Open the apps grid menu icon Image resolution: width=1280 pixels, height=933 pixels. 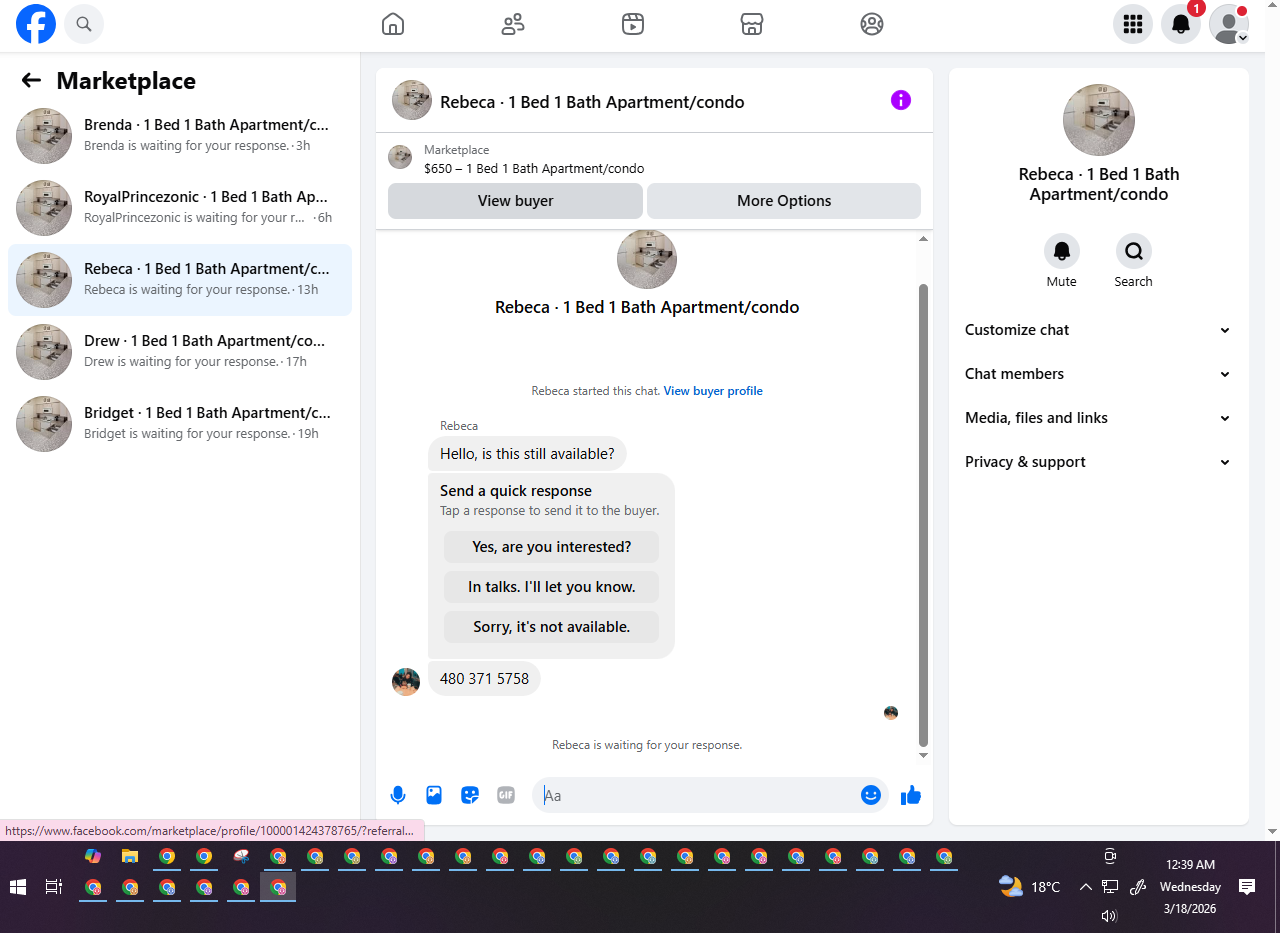pyautogui.click(x=1133, y=24)
